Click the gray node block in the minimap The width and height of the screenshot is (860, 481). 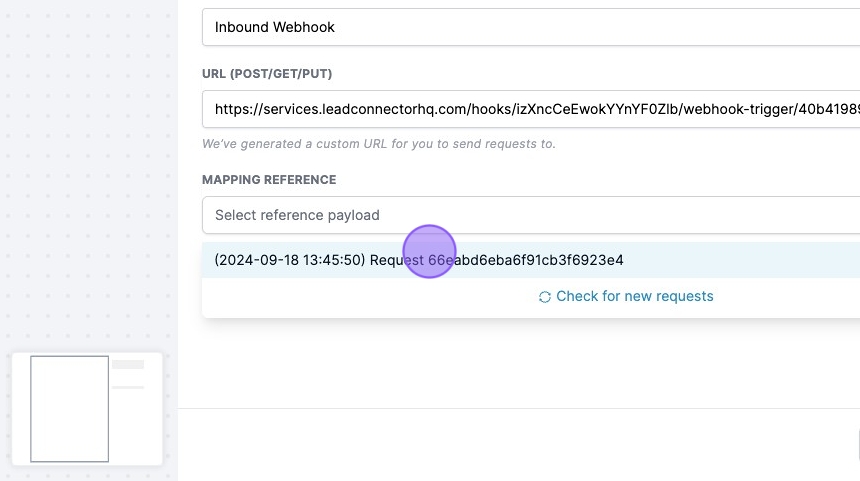click(128, 364)
